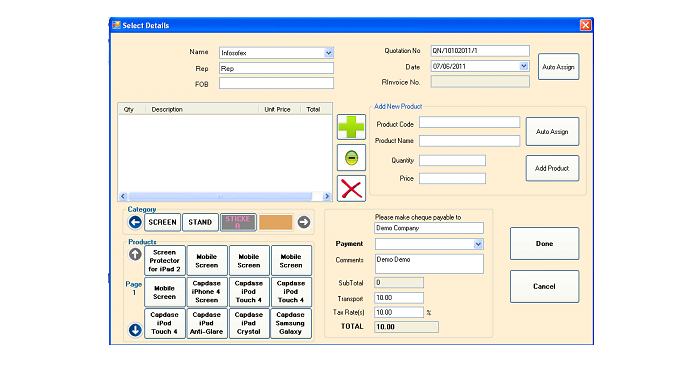This screenshot has width=700, height=371.
Task: Click the Comments text box
Action: [x=429, y=264]
